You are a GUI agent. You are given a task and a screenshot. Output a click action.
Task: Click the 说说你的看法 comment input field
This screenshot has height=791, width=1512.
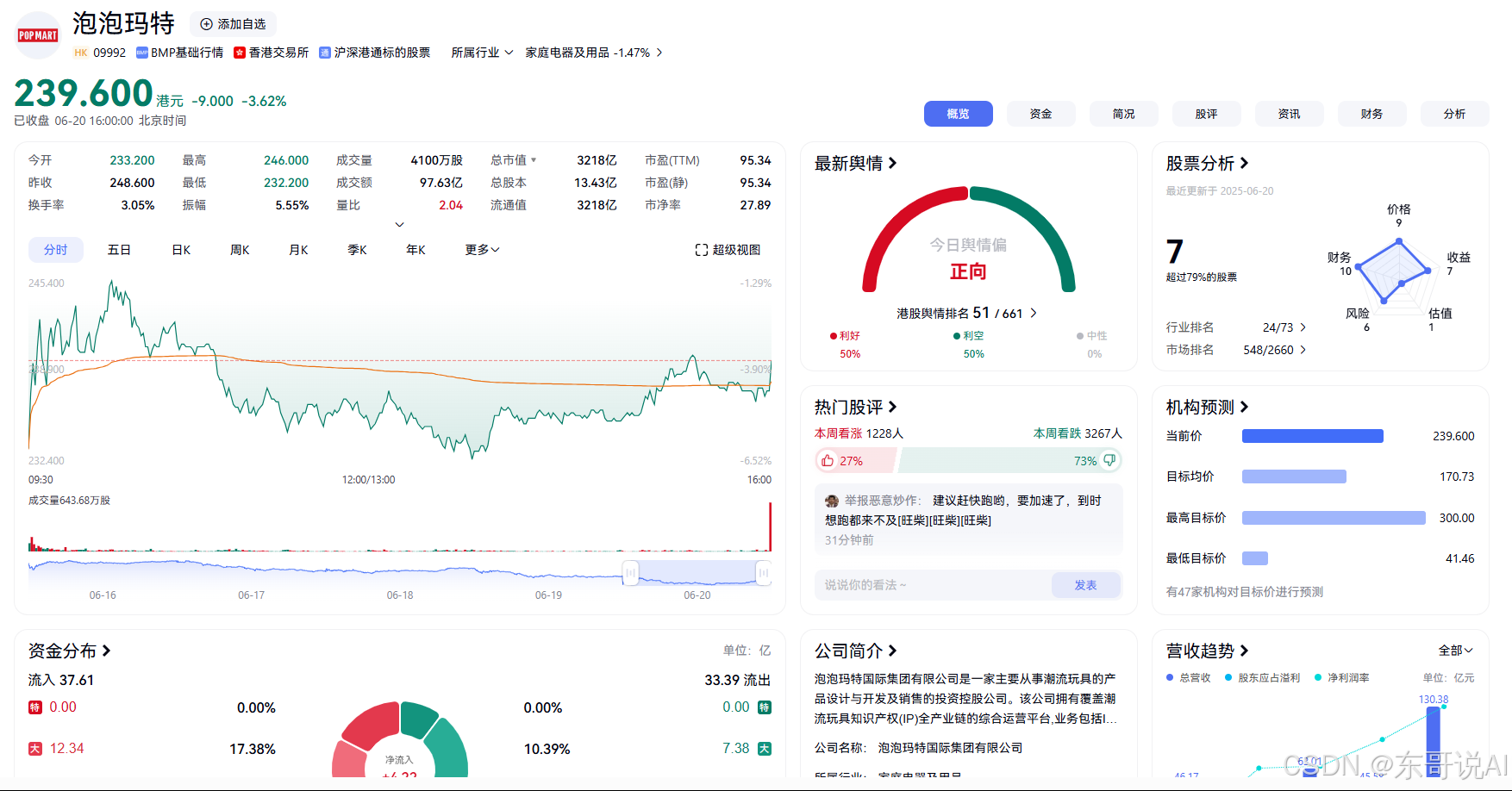click(x=933, y=585)
